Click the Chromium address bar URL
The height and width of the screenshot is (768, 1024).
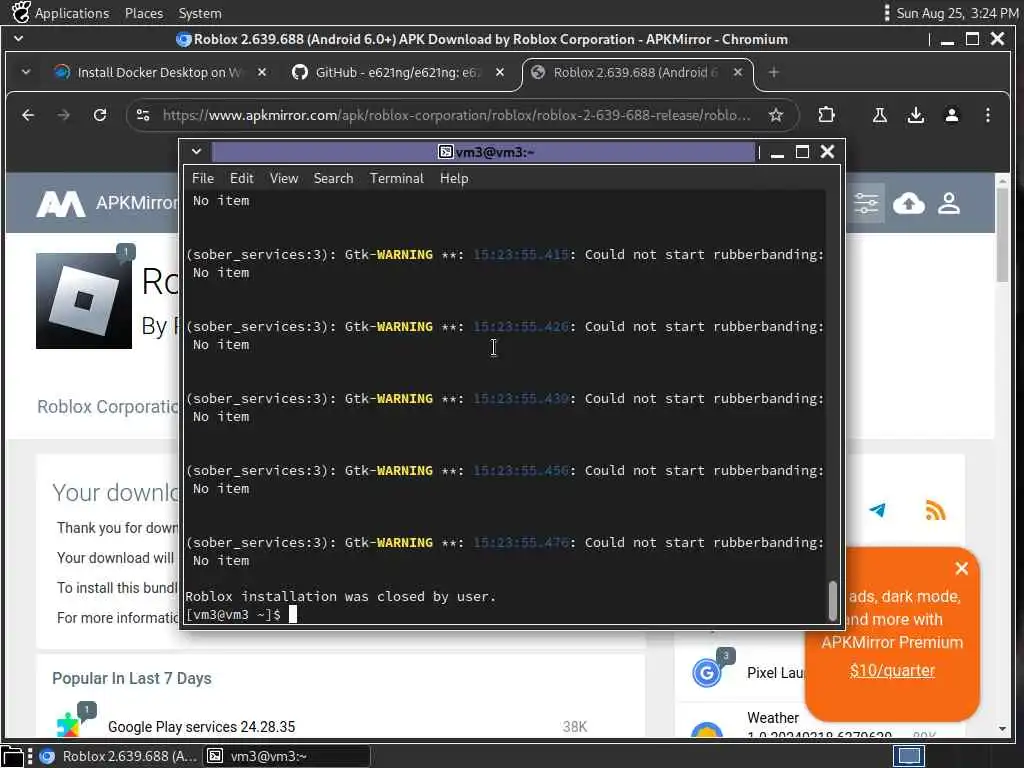pyautogui.click(x=456, y=115)
